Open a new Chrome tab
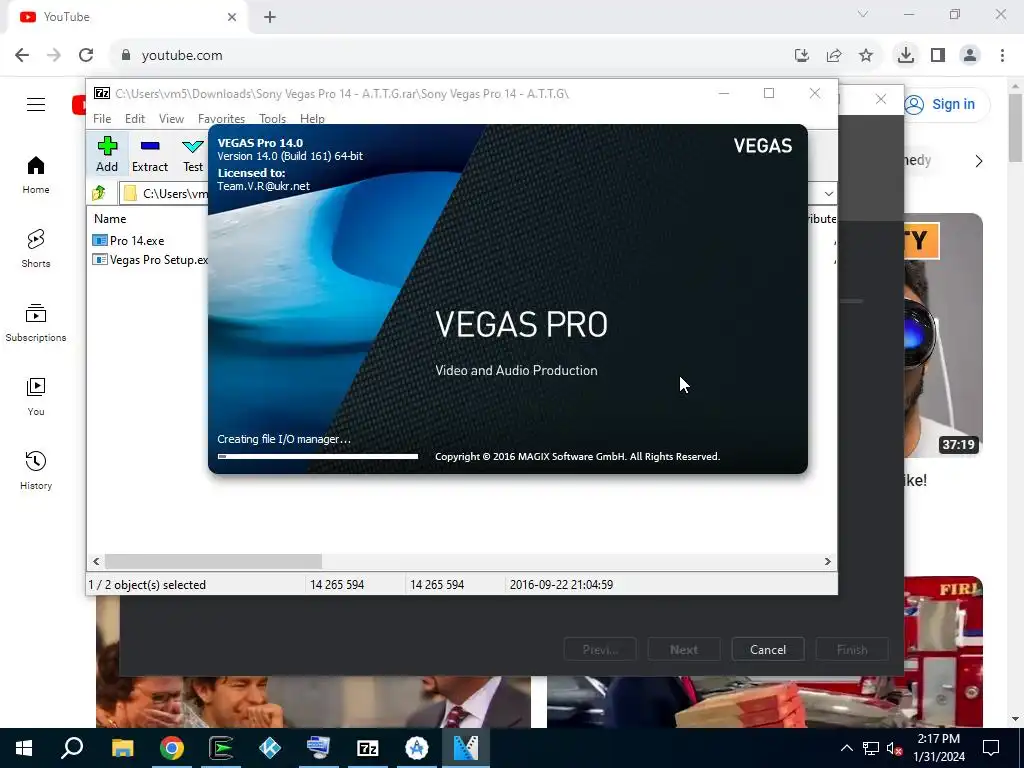 (x=270, y=17)
